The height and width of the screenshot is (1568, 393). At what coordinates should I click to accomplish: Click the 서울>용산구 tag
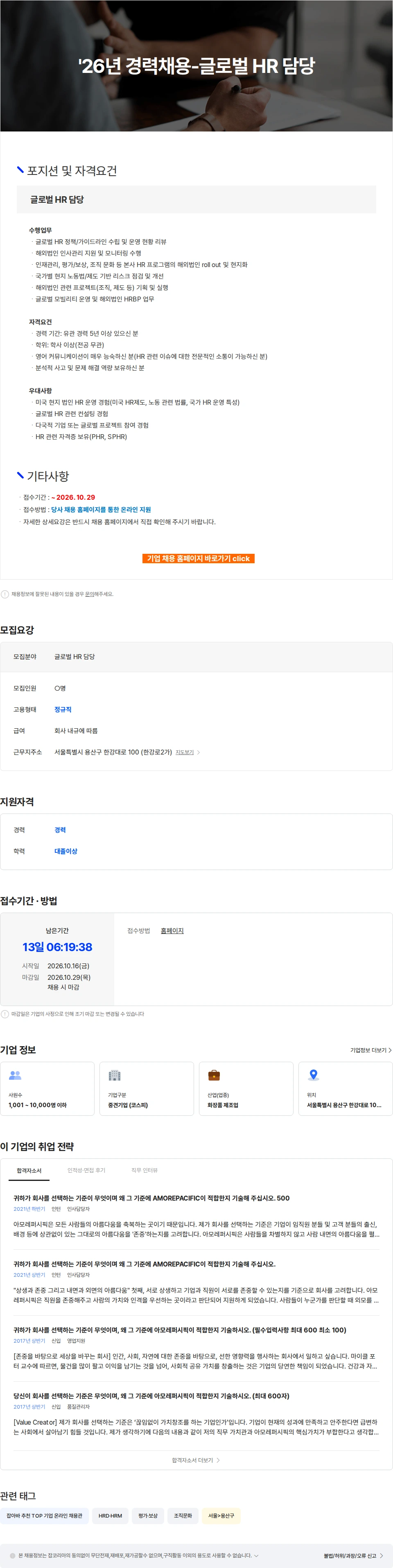pos(221,1516)
